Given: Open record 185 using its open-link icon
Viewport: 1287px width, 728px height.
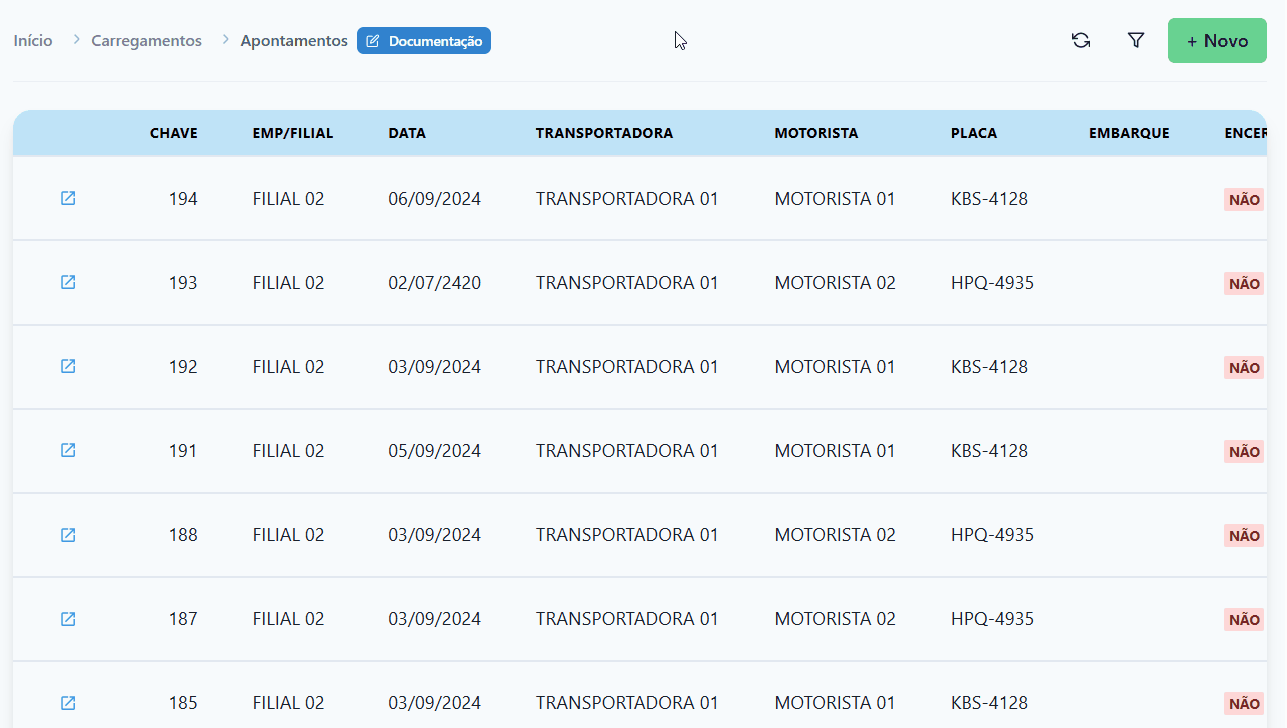Looking at the screenshot, I should [68, 703].
